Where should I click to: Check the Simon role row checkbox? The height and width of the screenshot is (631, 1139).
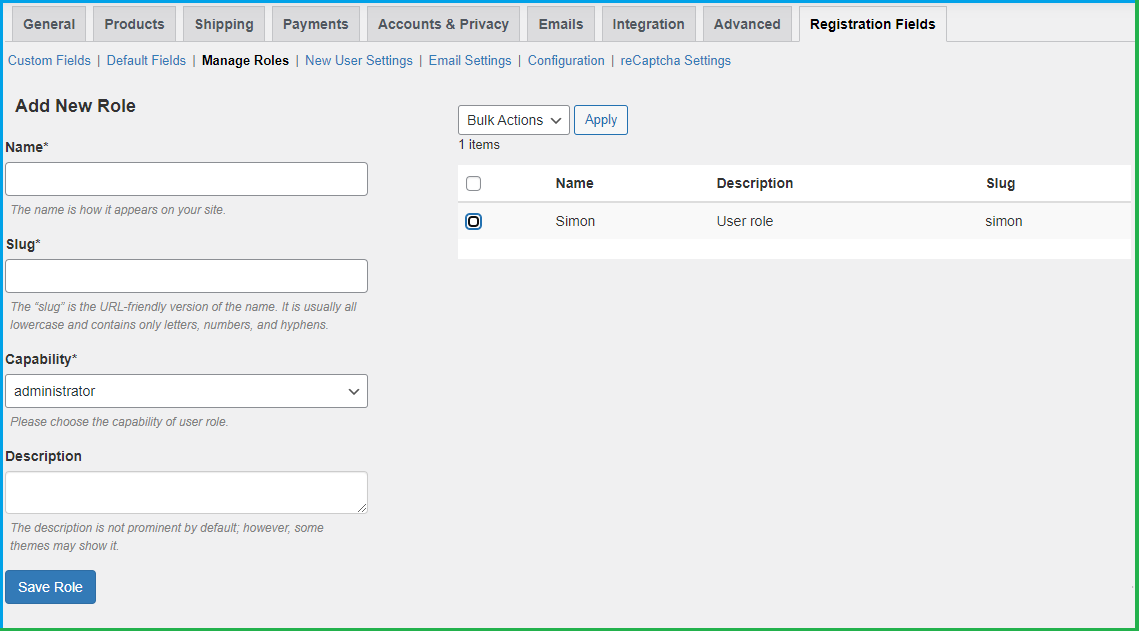(x=474, y=221)
